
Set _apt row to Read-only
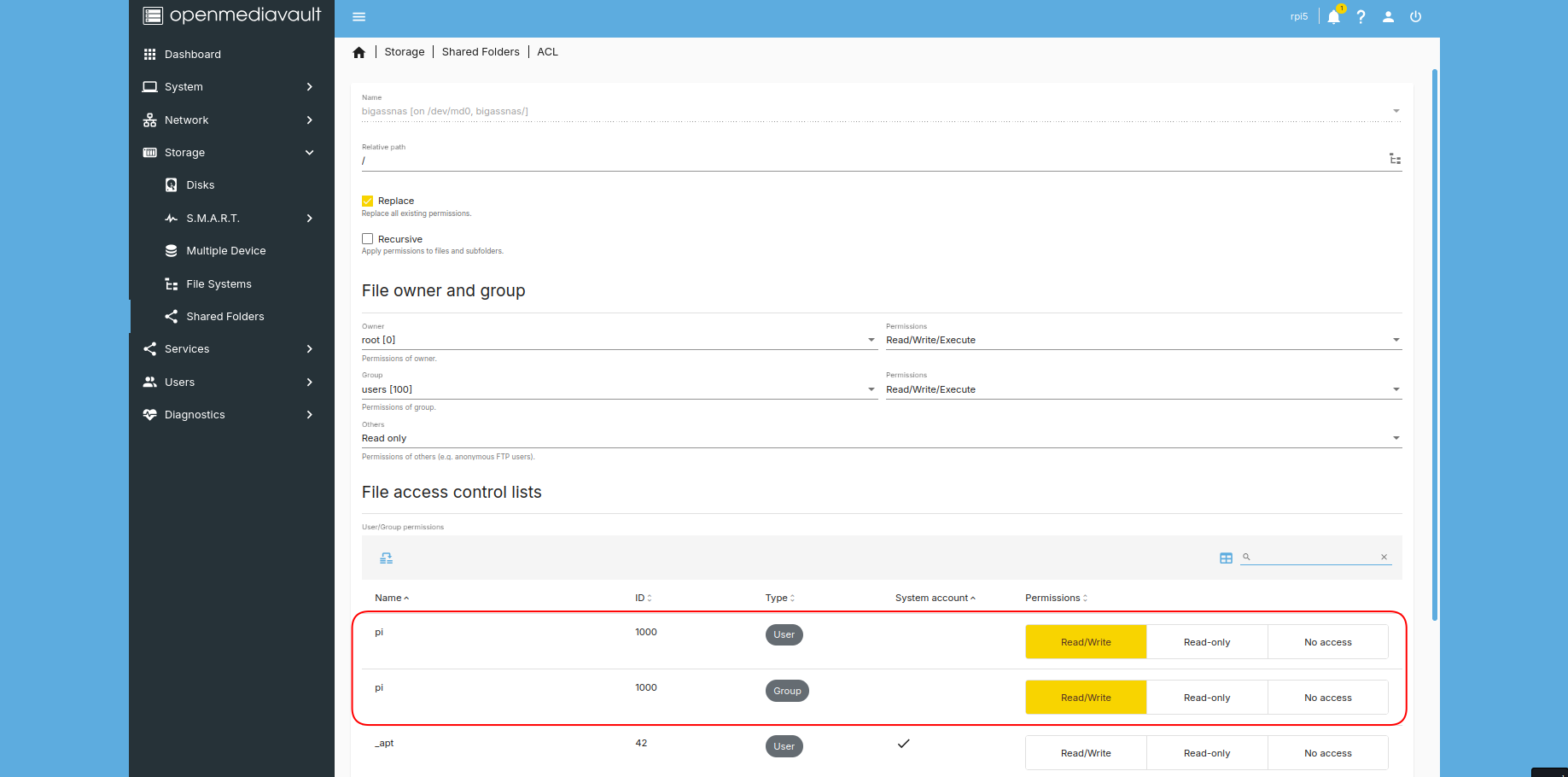(1207, 753)
